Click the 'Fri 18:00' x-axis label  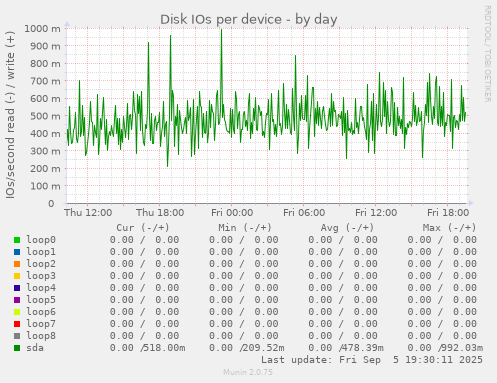(448, 212)
